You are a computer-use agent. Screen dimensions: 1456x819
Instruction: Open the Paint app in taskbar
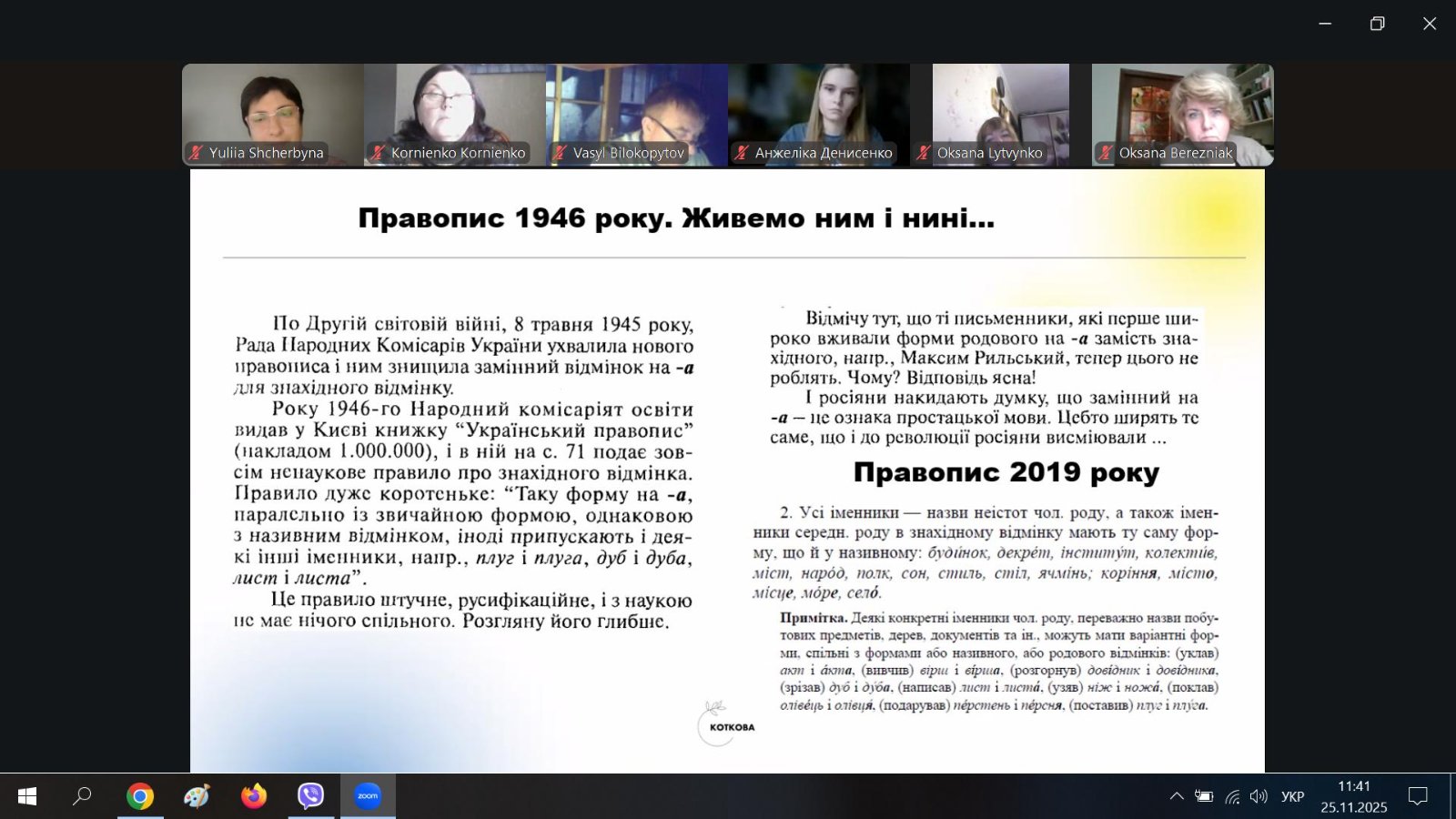pos(197,797)
